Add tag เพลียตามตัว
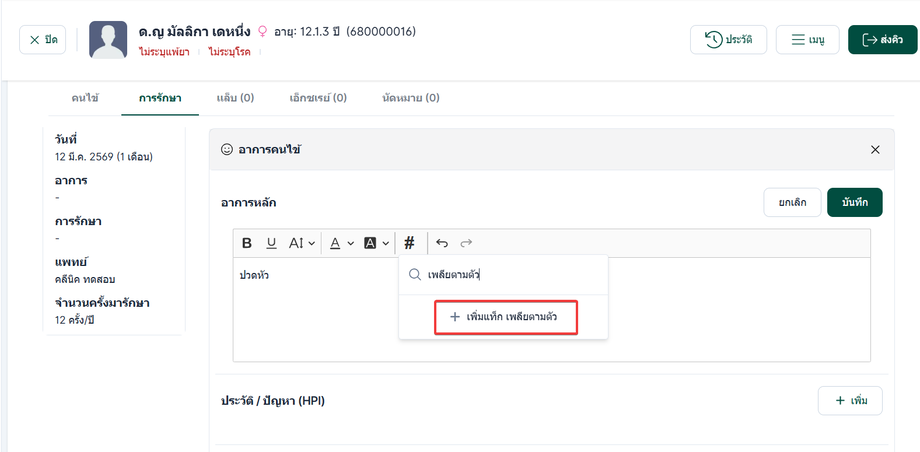Image resolution: width=920 pixels, height=452 pixels. (506, 318)
